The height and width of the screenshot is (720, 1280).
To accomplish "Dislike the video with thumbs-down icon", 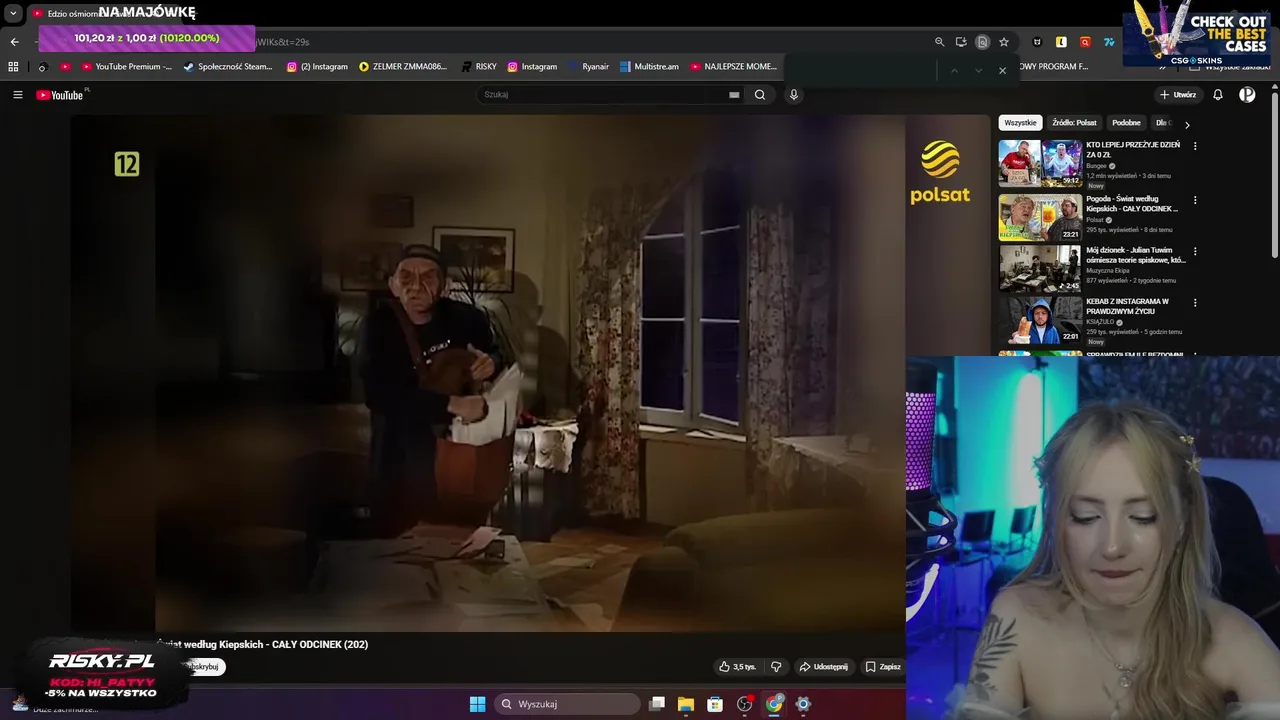I will click(776, 667).
